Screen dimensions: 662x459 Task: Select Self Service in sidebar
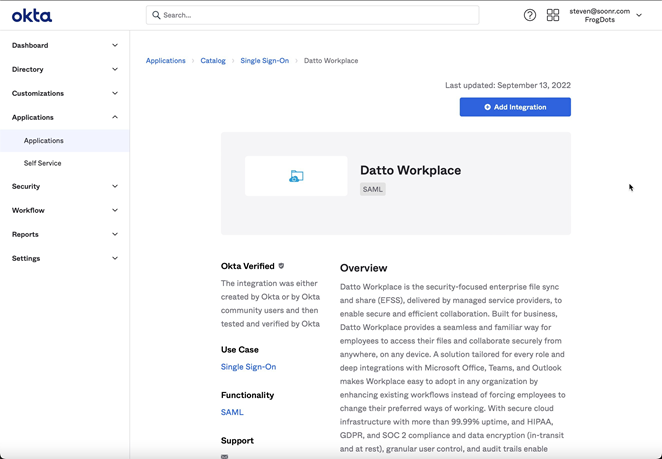point(43,163)
